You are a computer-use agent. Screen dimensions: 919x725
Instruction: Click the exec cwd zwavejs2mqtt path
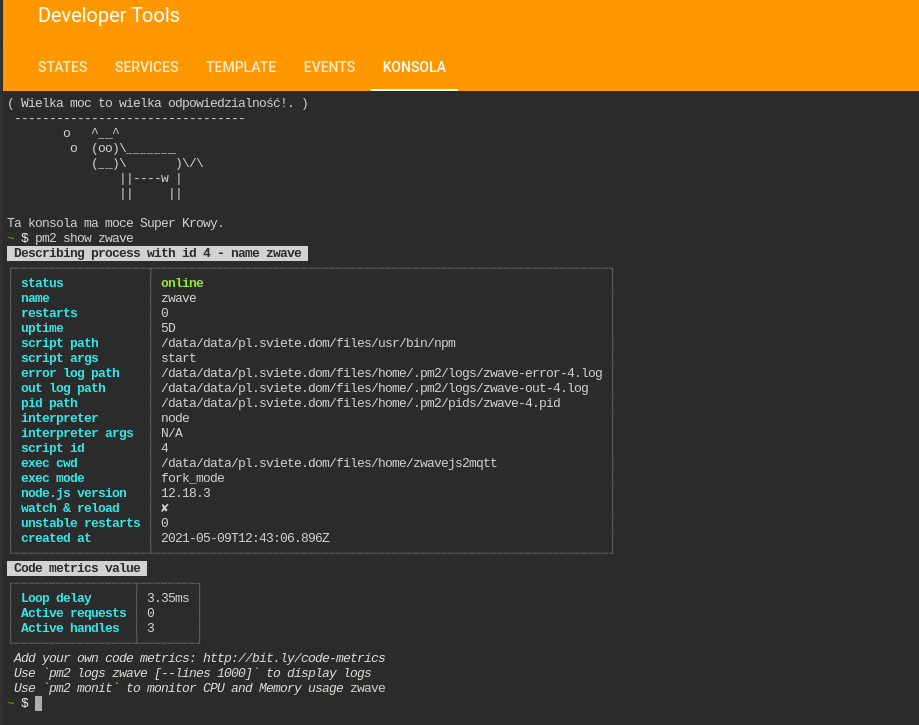(329, 463)
